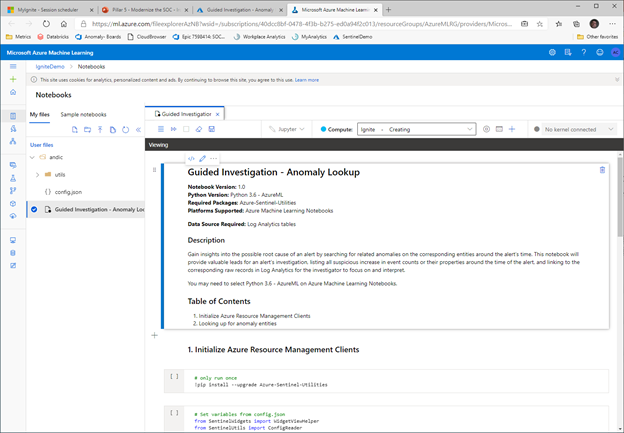Open the Pipelines sidebar icon
This screenshot has height=433, width=624.
13,191
